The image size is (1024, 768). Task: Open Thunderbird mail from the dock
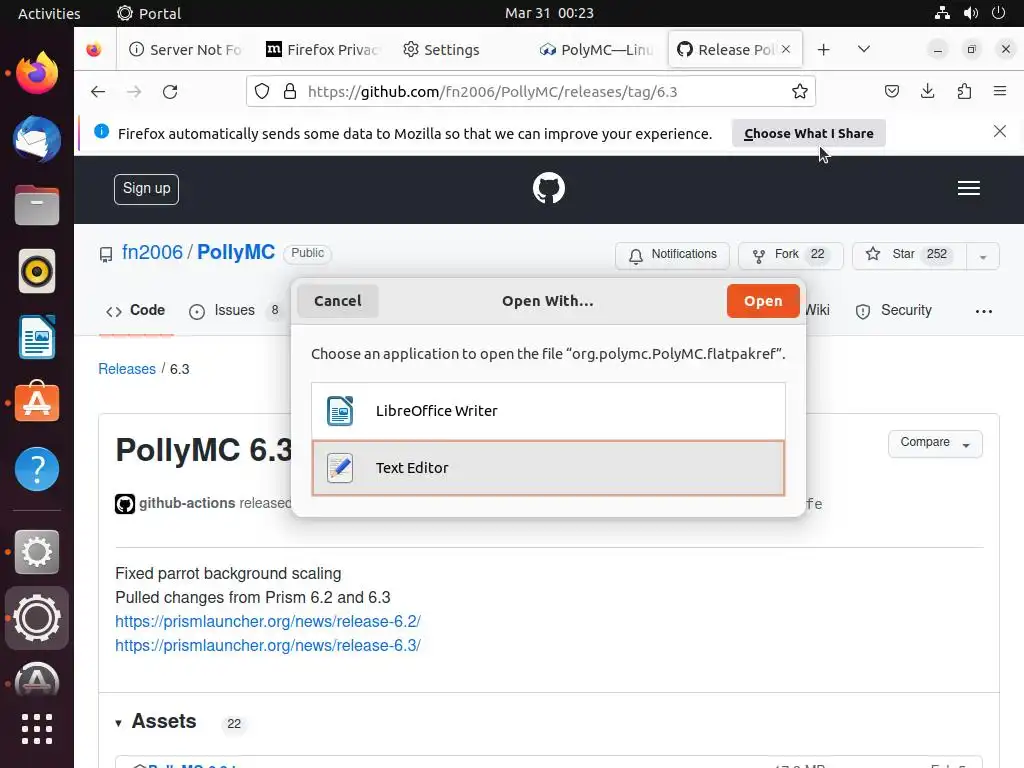tap(37, 139)
